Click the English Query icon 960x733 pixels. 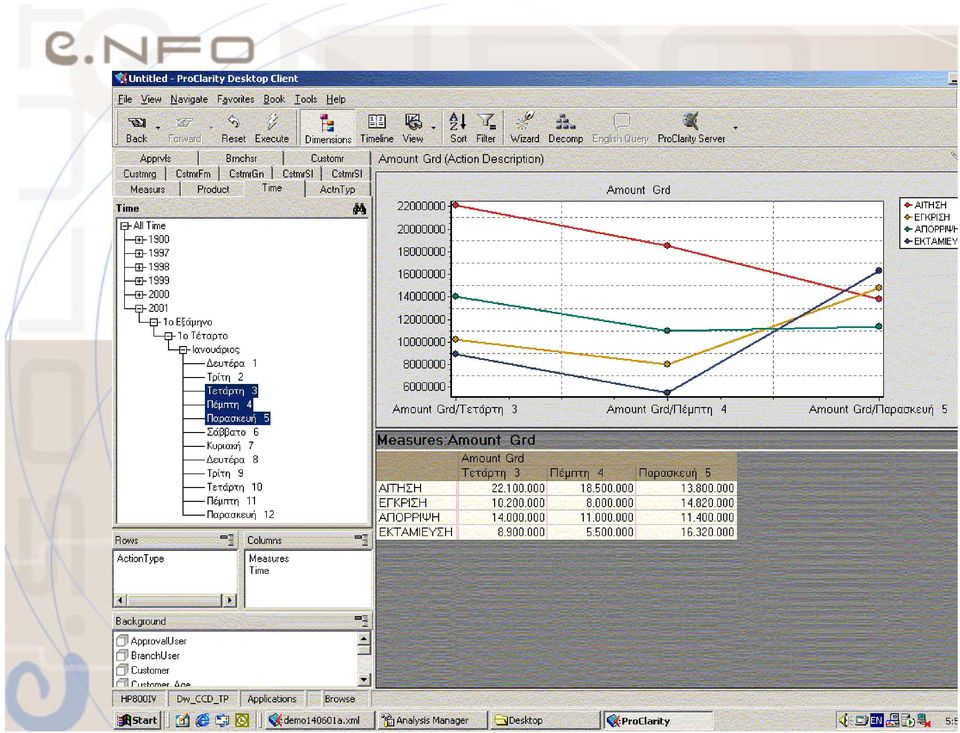[620, 128]
